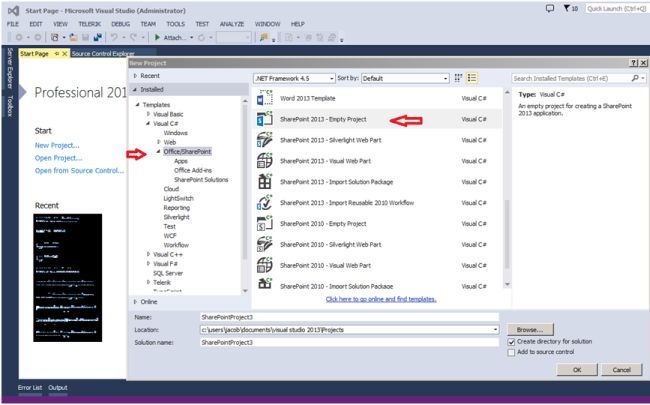The width and height of the screenshot is (650, 405).
Task: Start debugging with the green Attach arrow
Action: coord(158,38)
